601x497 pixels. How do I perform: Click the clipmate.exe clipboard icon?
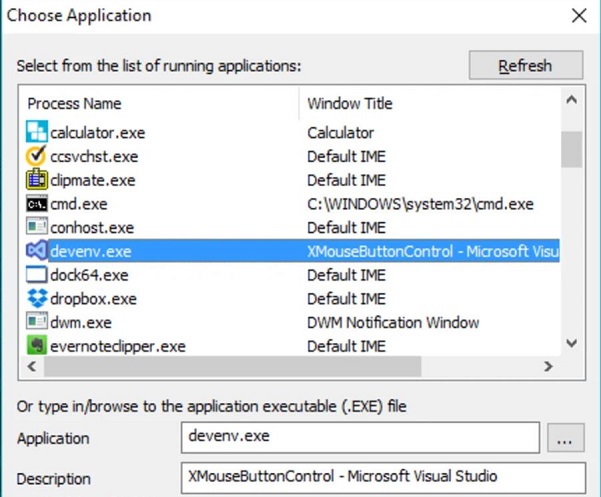pos(36,180)
